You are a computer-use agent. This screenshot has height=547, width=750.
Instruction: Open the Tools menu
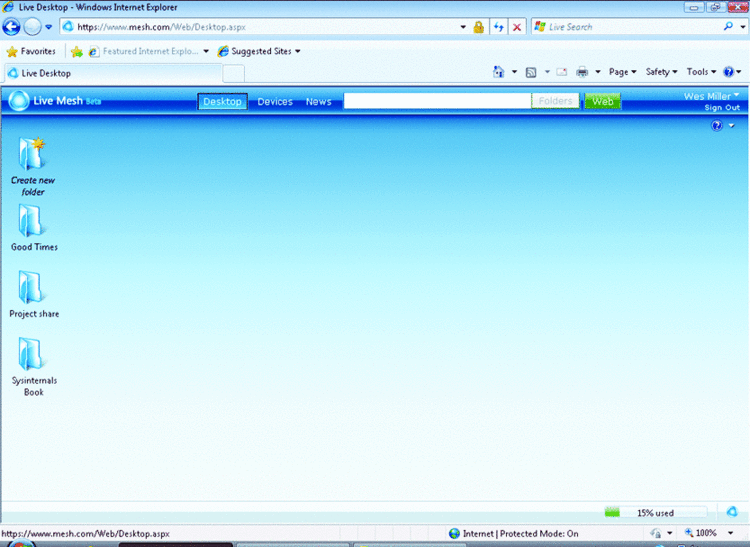pyautogui.click(x=701, y=72)
